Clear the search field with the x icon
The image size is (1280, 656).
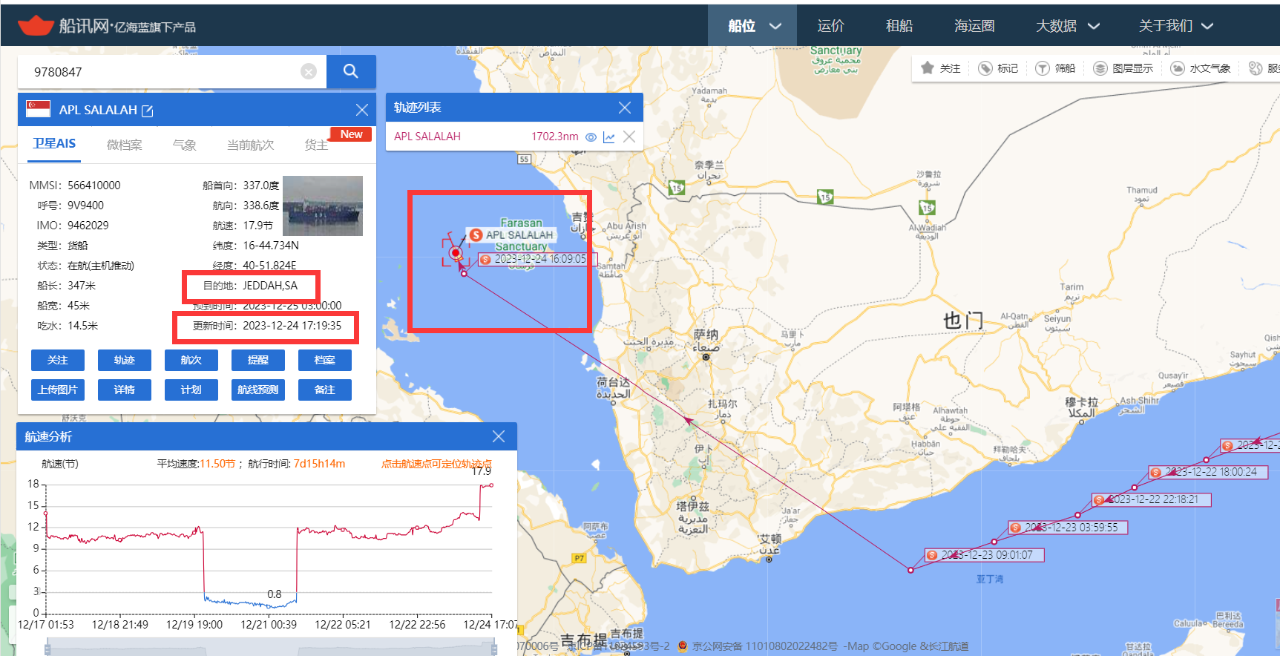tap(309, 72)
